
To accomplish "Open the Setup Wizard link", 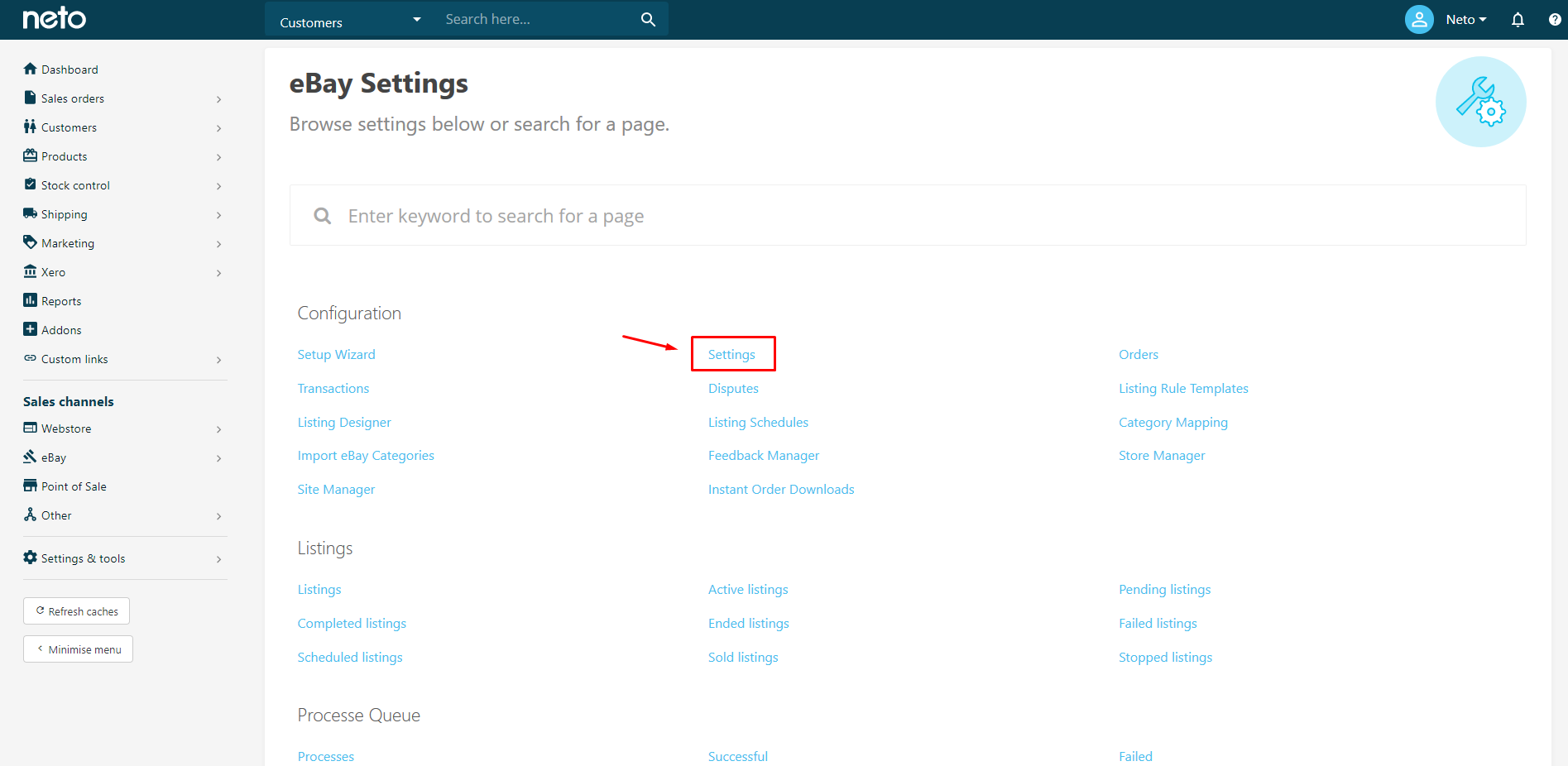I will (336, 354).
